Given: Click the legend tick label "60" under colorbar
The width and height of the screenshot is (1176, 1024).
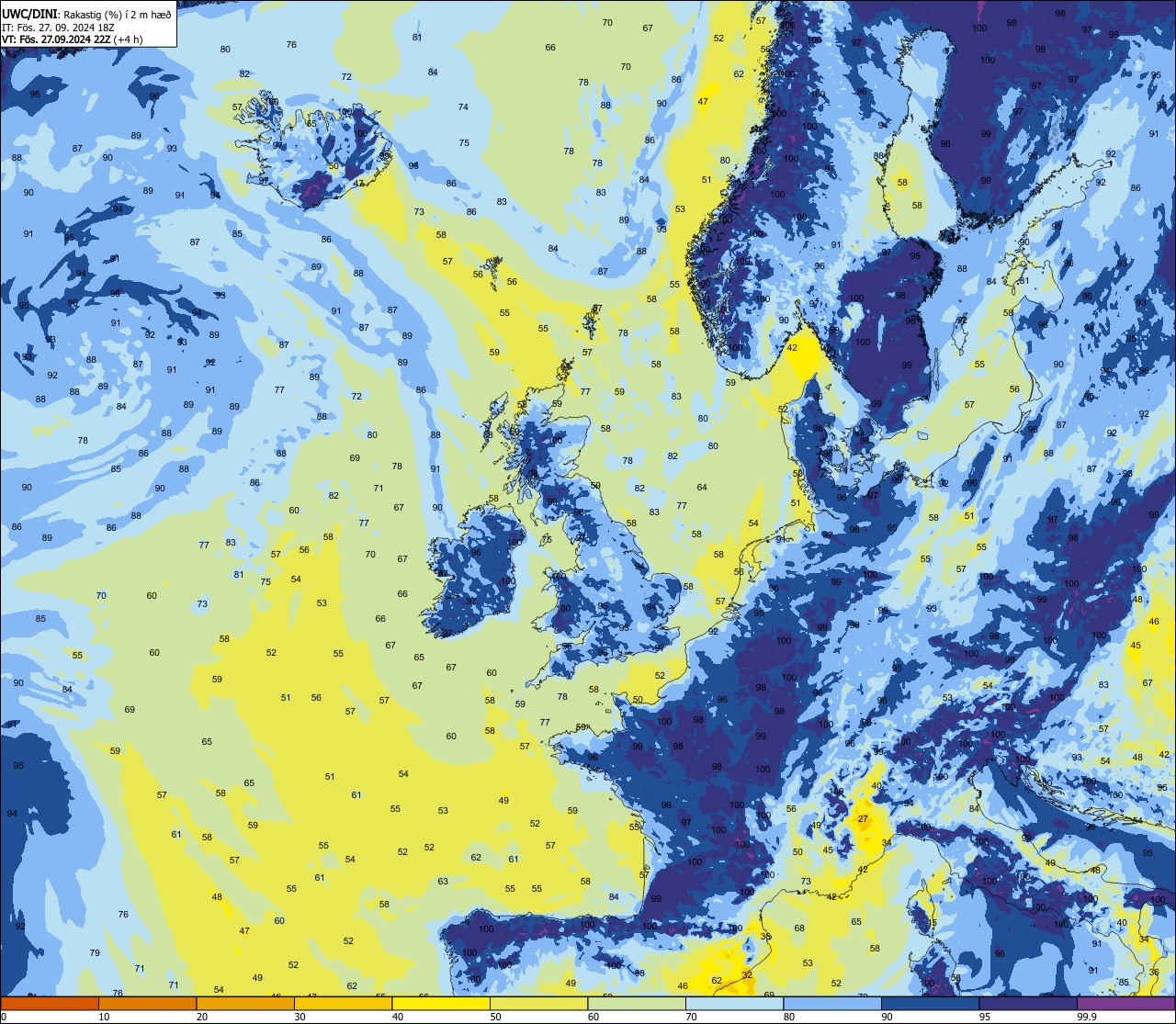Looking at the screenshot, I should [x=594, y=1017].
